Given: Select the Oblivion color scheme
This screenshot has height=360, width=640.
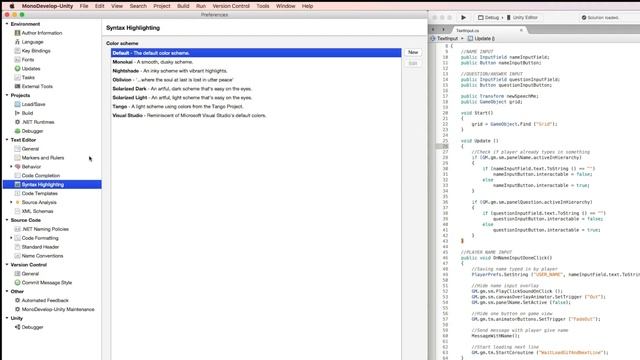Looking at the screenshot, I should click(x=256, y=80).
